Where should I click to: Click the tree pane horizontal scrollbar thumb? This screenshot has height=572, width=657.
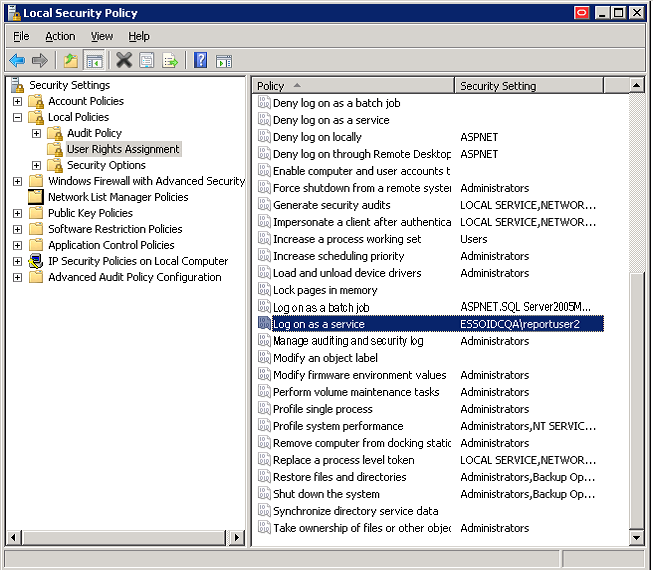(x=124, y=538)
